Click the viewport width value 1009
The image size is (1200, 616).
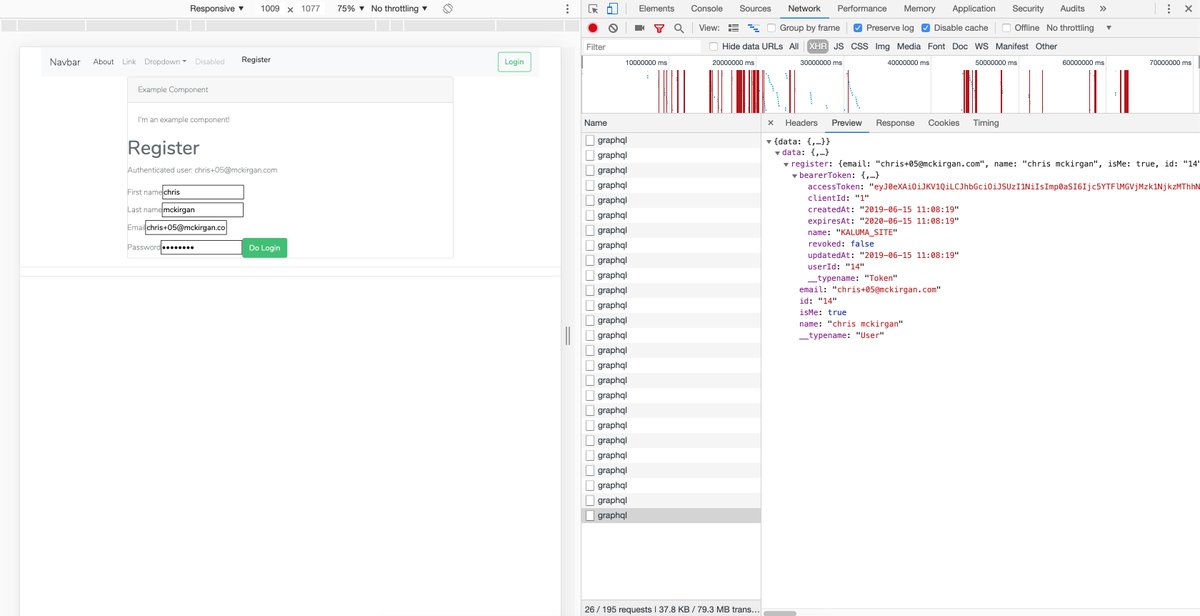(270, 8)
